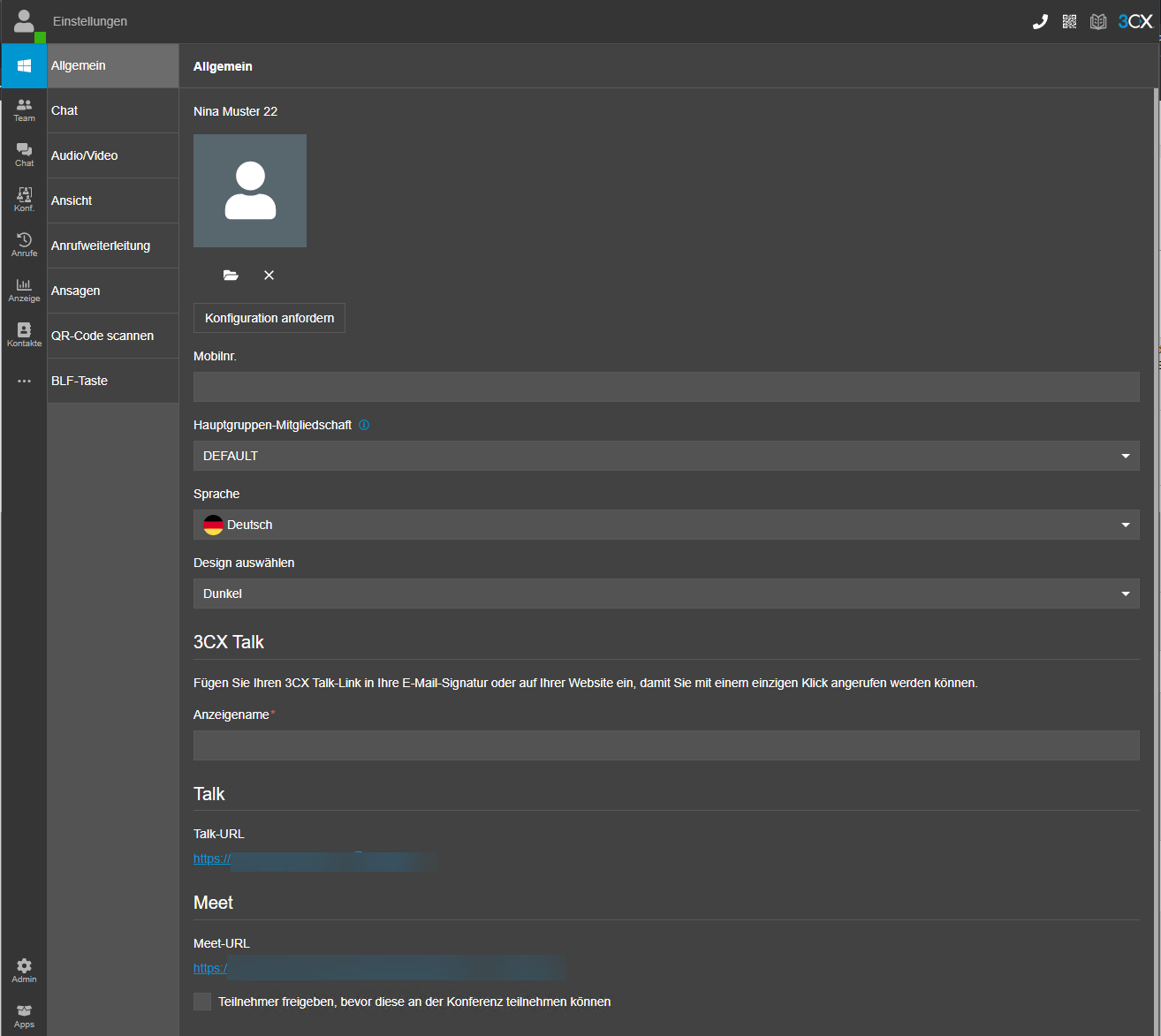Viewport: 1161px width, 1036px height.
Task: Click Konfiguration anfordern button
Action: click(269, 318)
